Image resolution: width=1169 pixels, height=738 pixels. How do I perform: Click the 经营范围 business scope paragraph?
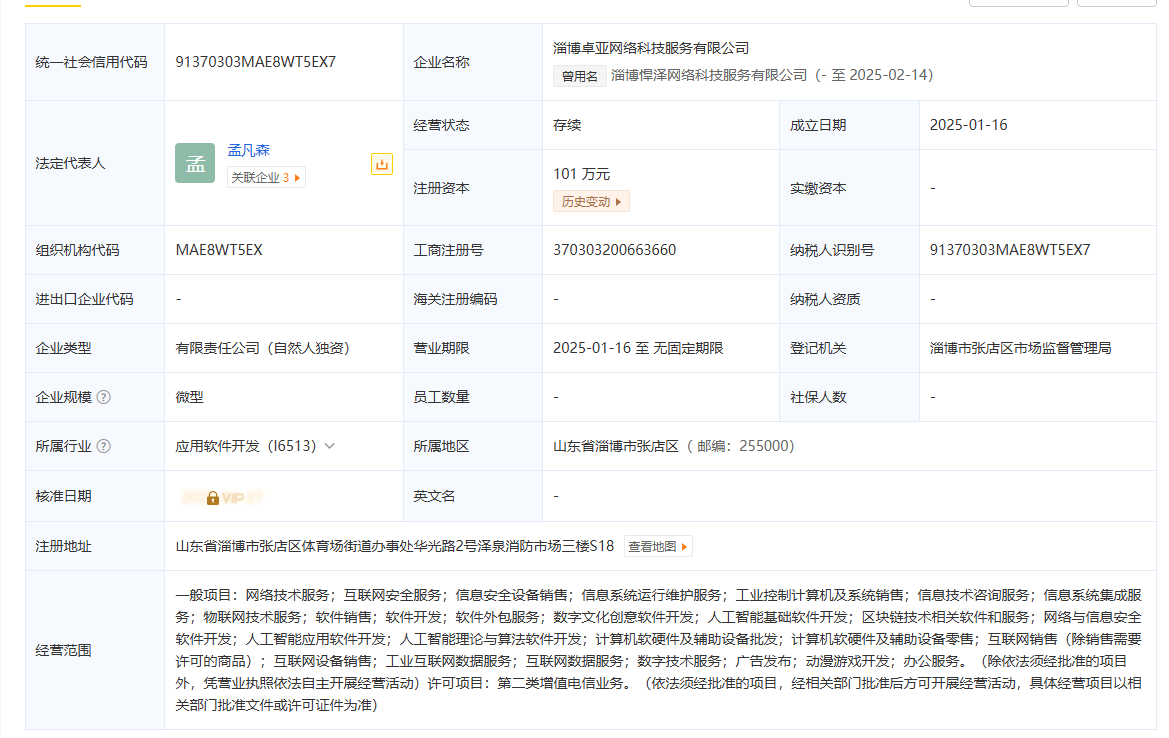[658, 650]
